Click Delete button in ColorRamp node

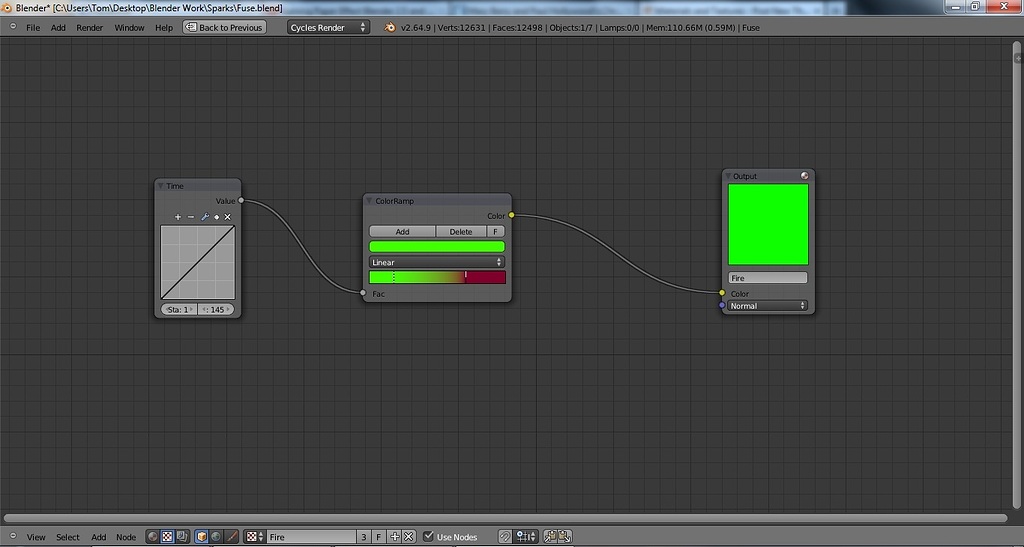(461, 232)
